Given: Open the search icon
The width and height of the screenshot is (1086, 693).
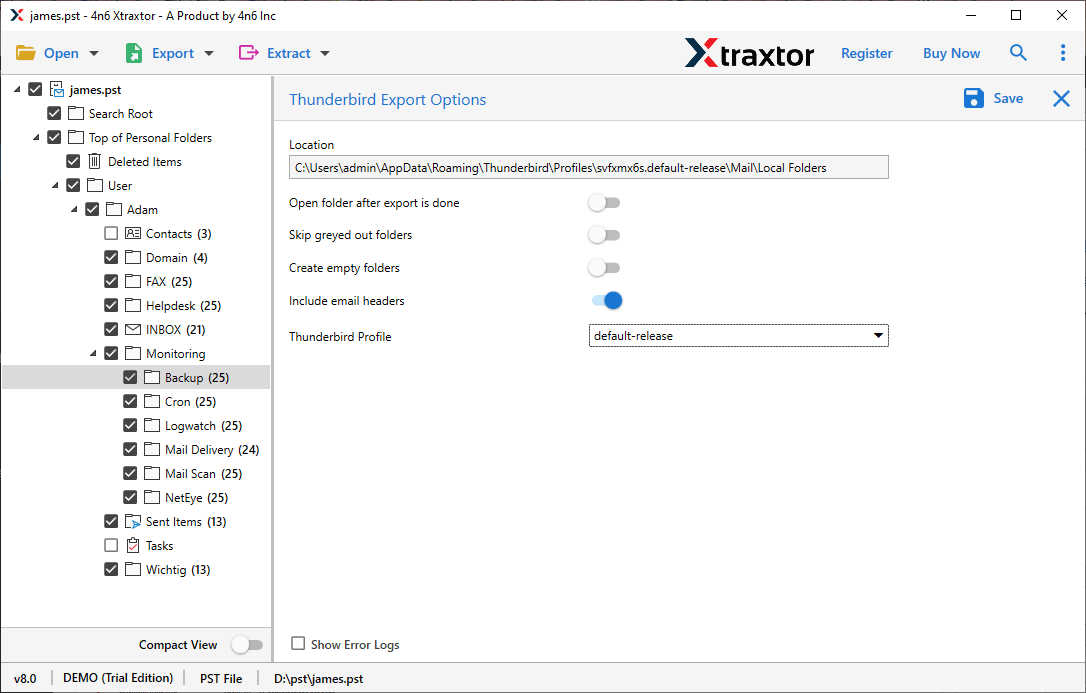Looking at the screenshot, I should (x=1018, y=52).
